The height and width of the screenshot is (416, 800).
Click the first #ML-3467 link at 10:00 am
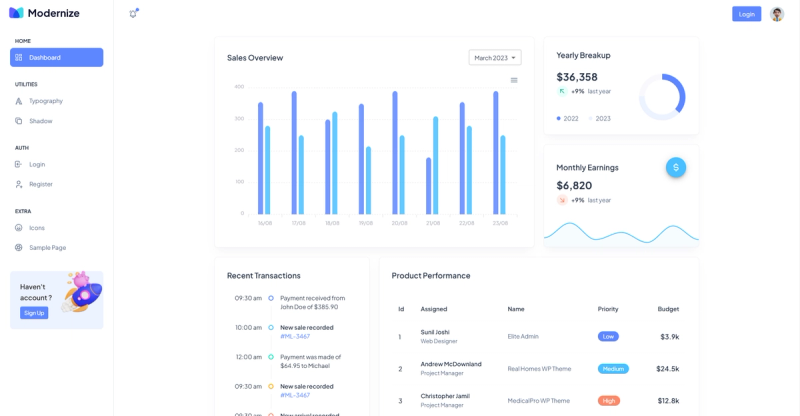(295, 336)
